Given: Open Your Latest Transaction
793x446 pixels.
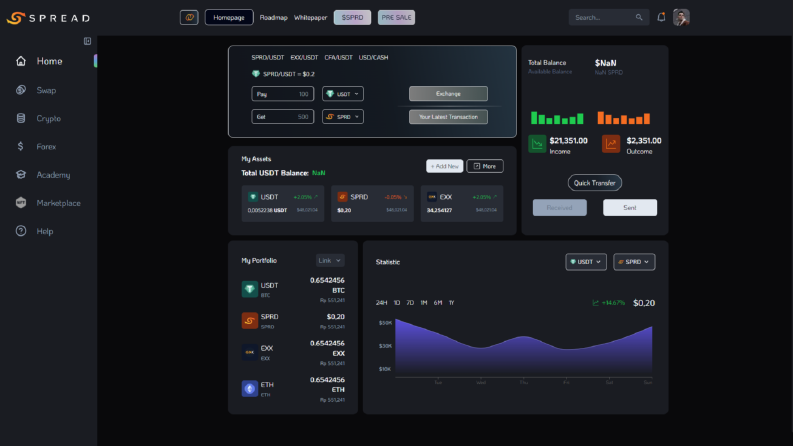Looking at the screenshot, I should click(449, 117).
